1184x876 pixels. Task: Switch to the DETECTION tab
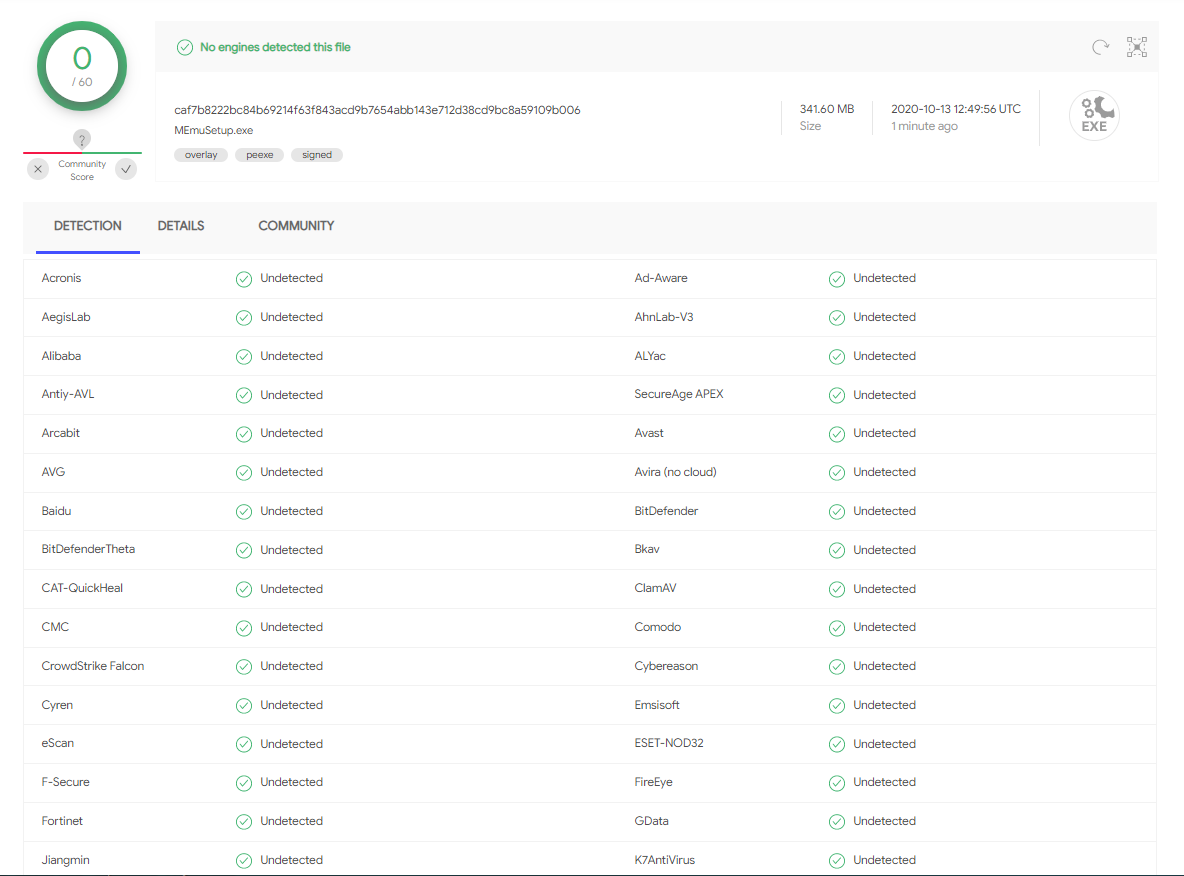pyautogui.click(x=88, y=226)
